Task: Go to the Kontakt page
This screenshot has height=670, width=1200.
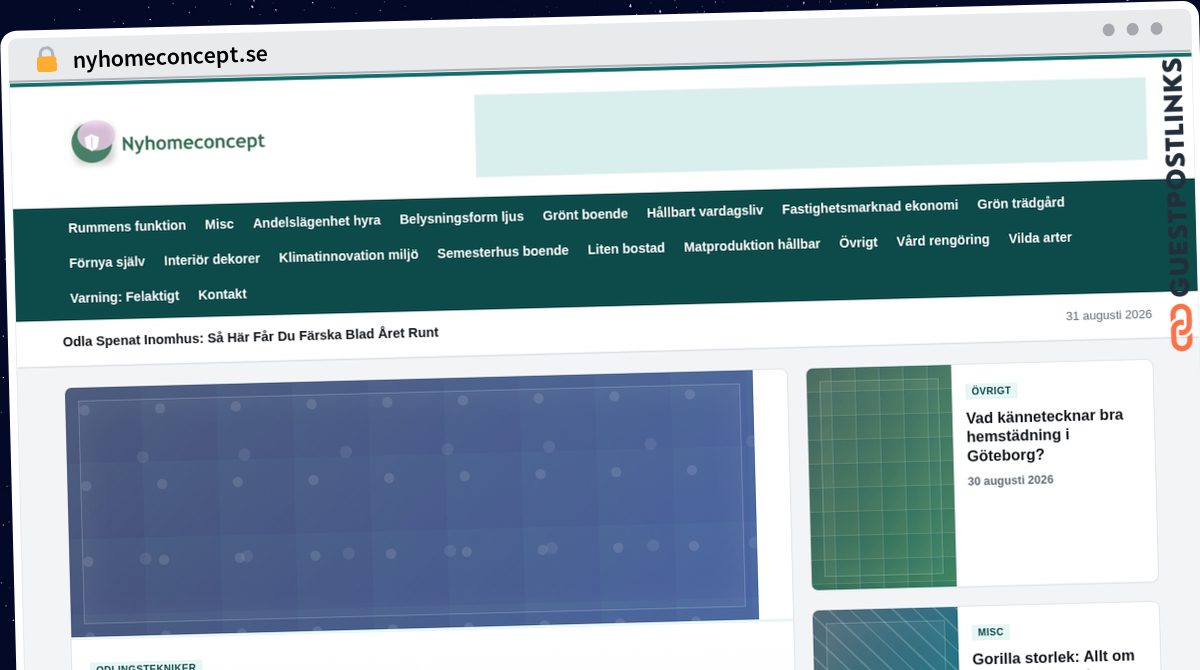Action: click(222, 294)
